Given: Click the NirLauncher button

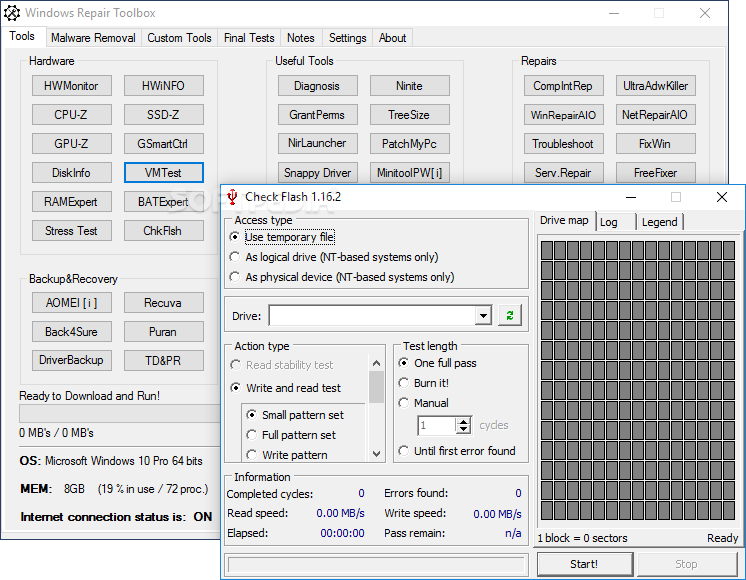Looking at the screenshot, I should pos(318,144).
